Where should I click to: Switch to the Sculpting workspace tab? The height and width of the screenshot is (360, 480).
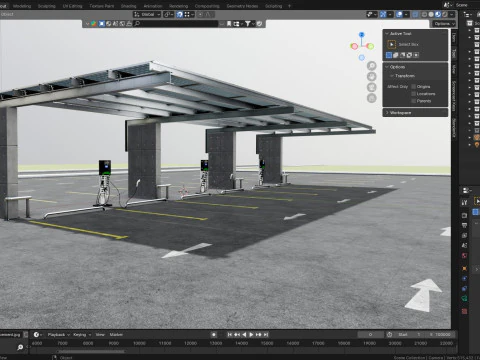(x=46, y=6)
